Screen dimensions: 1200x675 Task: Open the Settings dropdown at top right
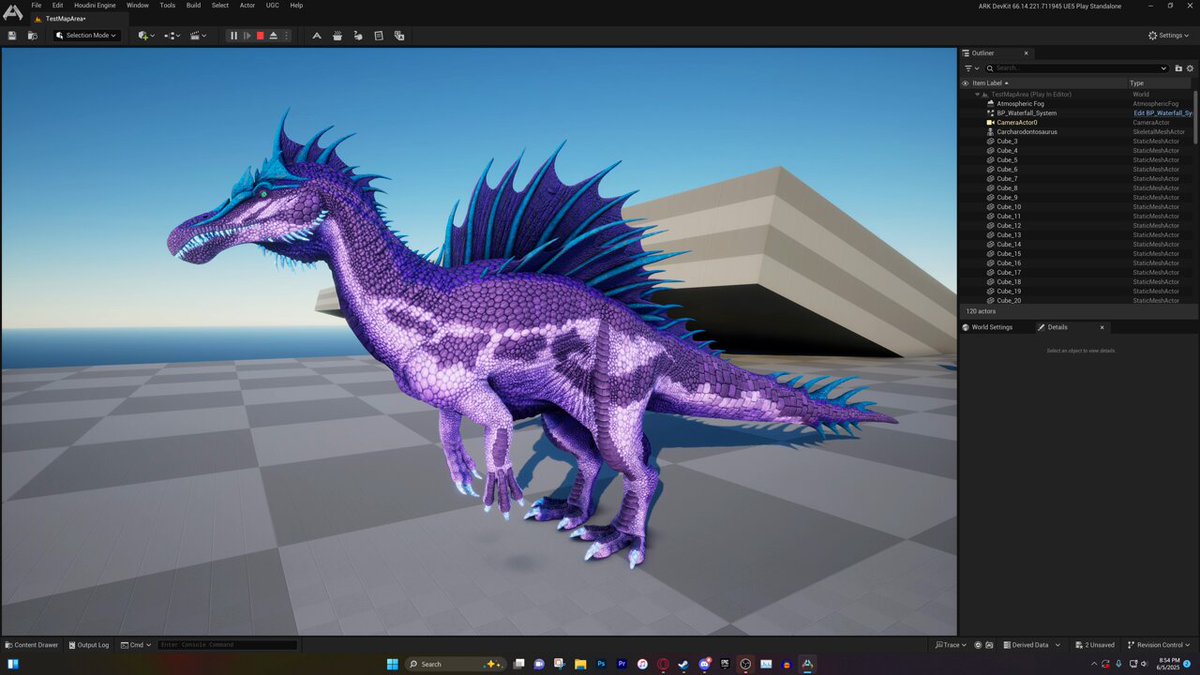[x=1170, y=35]
